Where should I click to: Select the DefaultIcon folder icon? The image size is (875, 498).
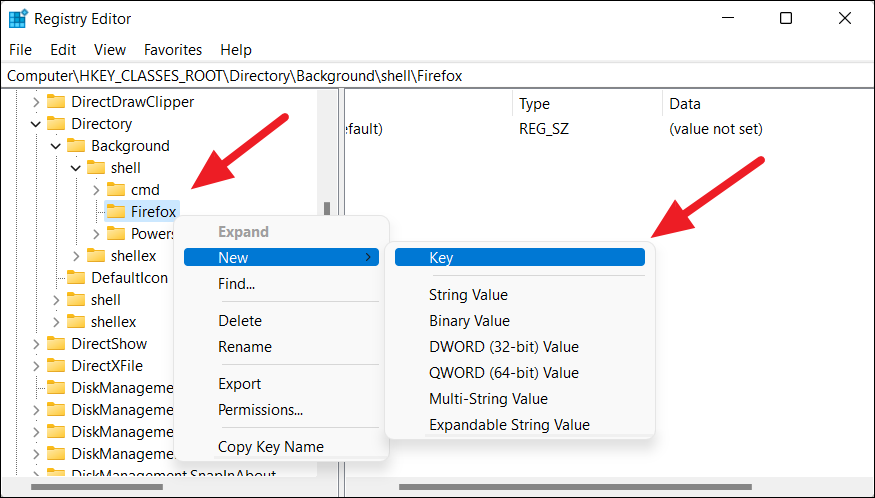(75, 277)
